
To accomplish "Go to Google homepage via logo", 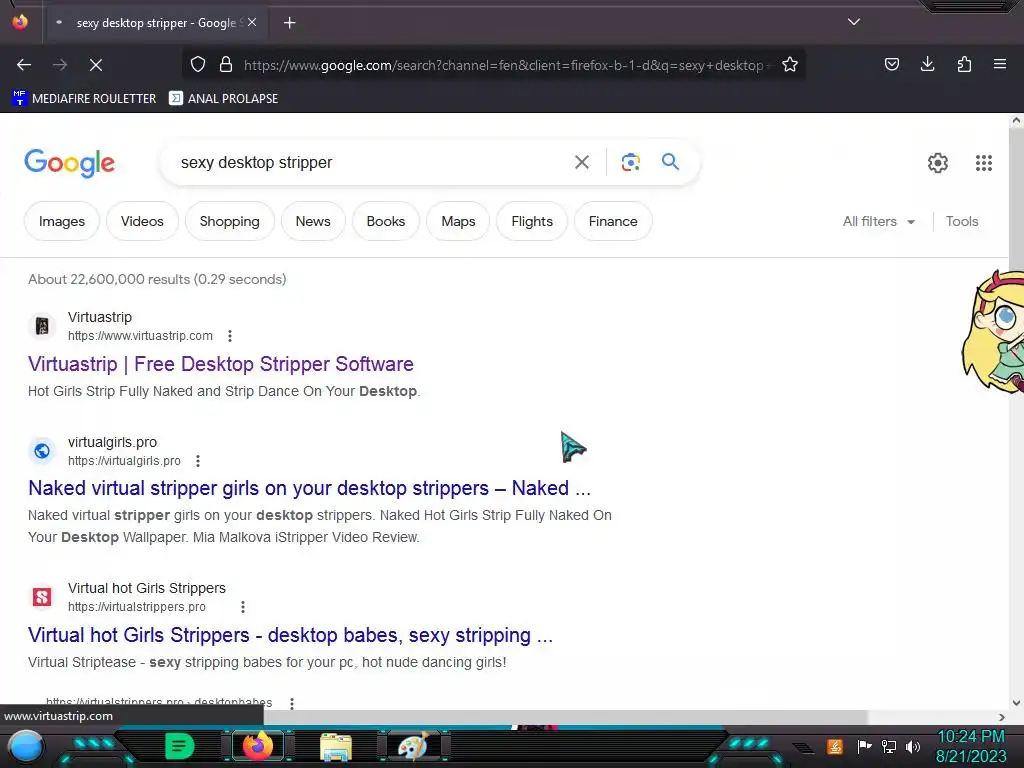I will click(69, 163).
